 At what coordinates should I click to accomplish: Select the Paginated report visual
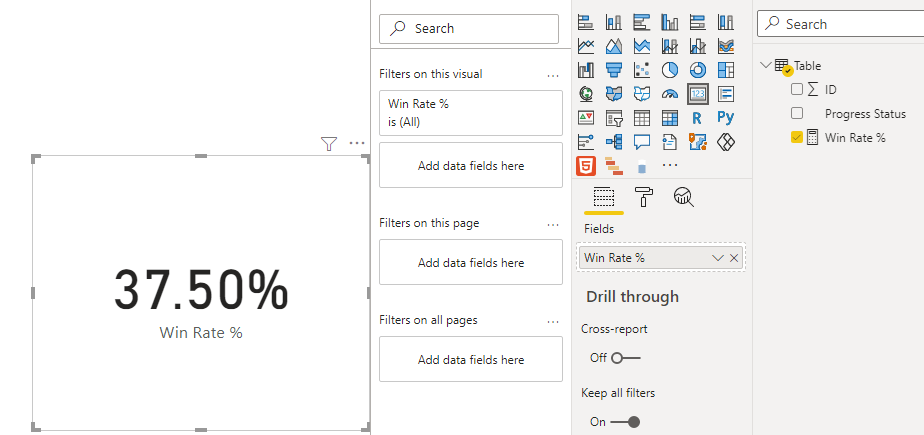coord(669,141)
